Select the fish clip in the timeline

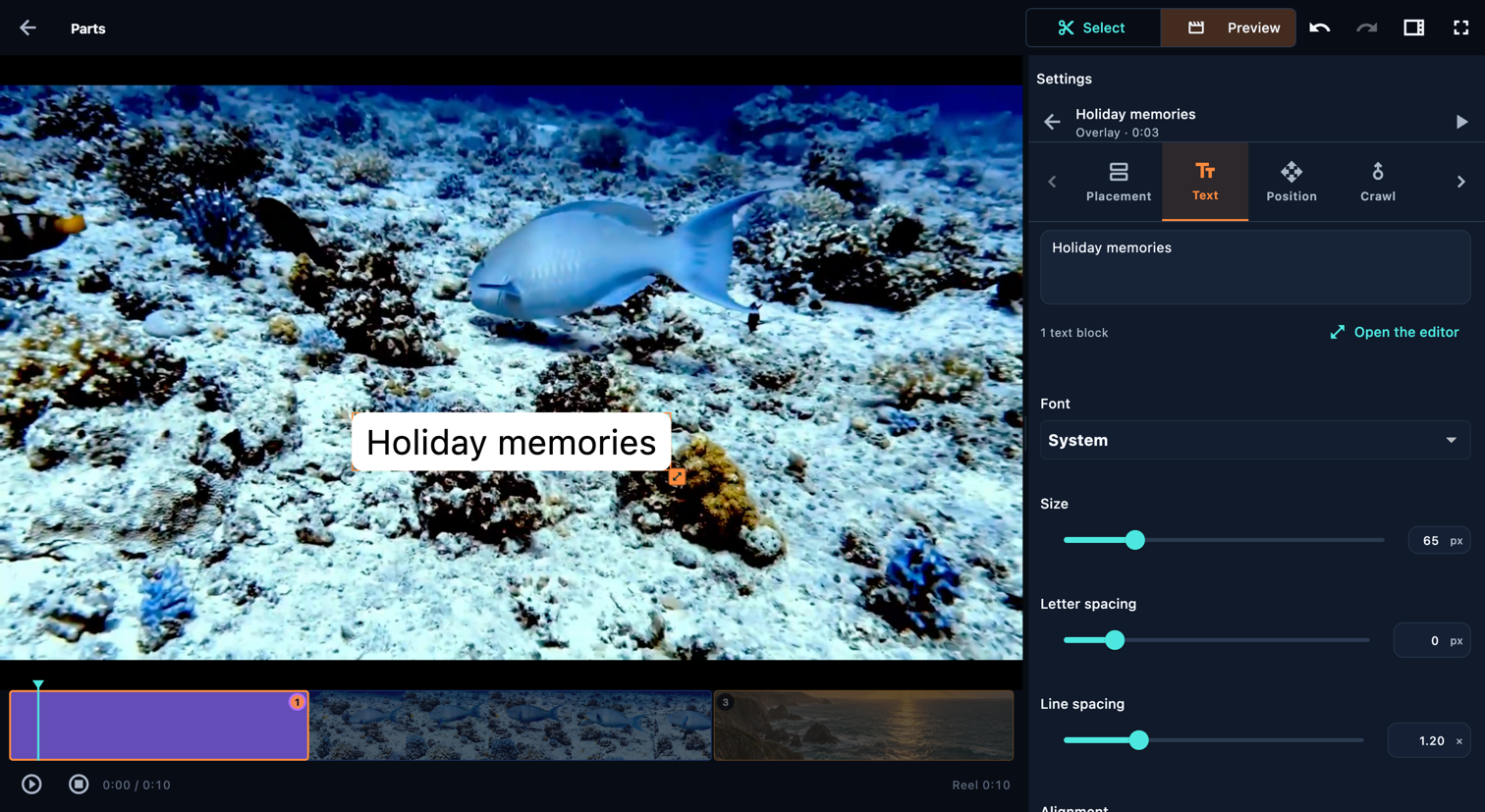pos(511,726)
